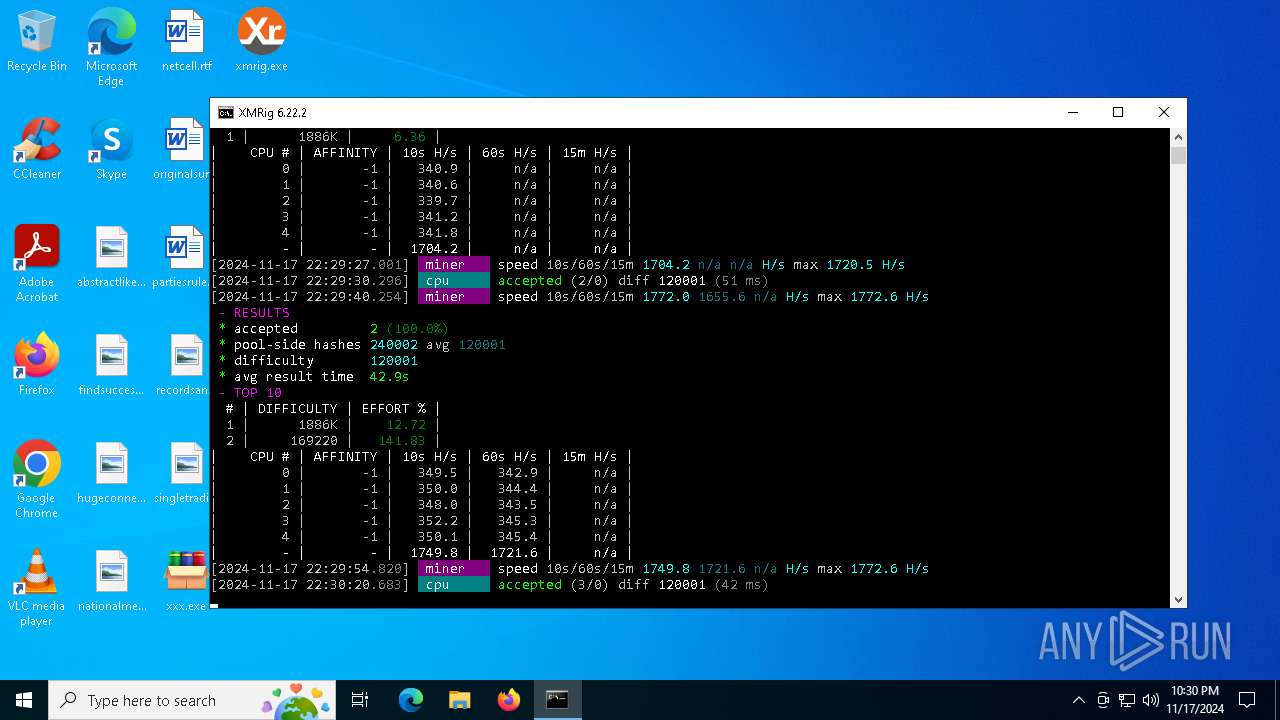Open the Skype desktop shortcut

pos(111,149)
